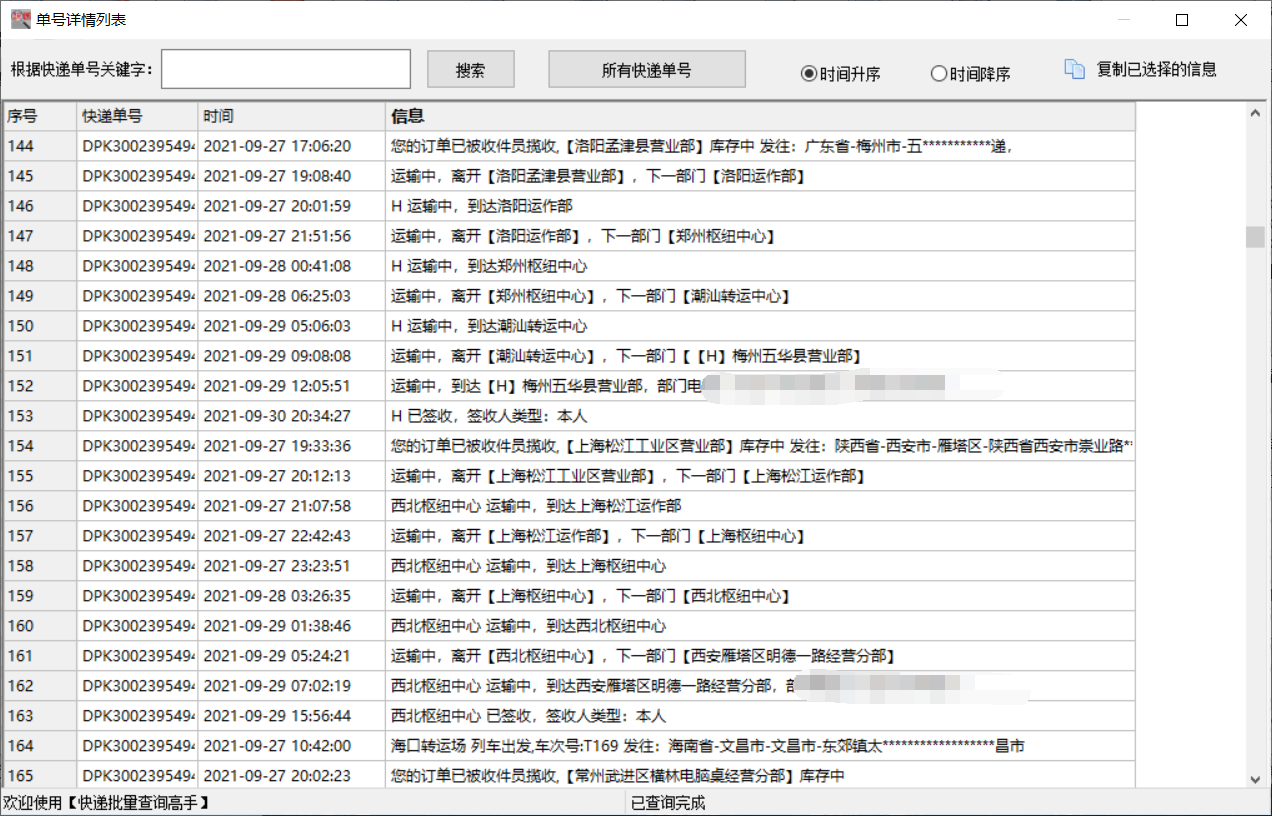Click info mentioning 西安雁塔区明德一路经营分部 下一部门

(761, 656)
